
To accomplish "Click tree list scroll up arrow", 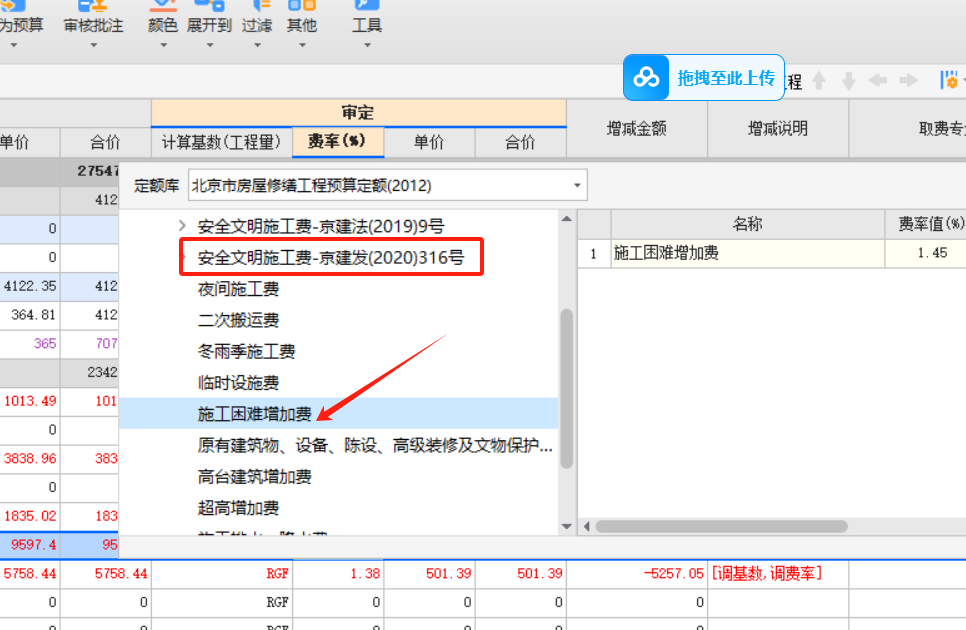I will pyautogui.click(x=567, y=219).
